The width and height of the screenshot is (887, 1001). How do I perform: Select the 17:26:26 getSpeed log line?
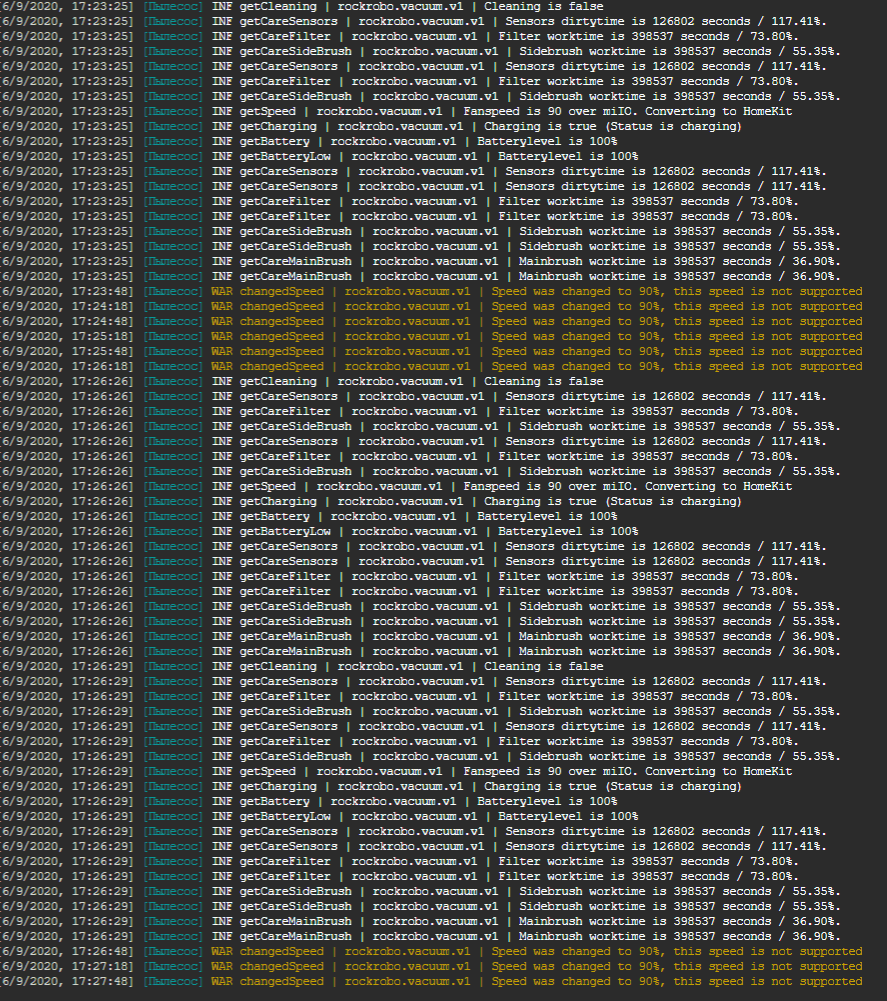click(x=396, y=486)
